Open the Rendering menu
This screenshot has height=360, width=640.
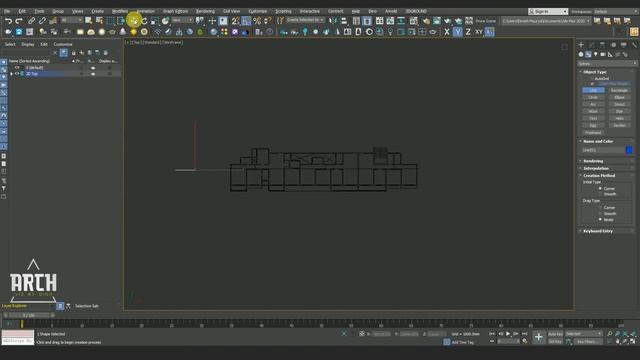pos(205,11)
